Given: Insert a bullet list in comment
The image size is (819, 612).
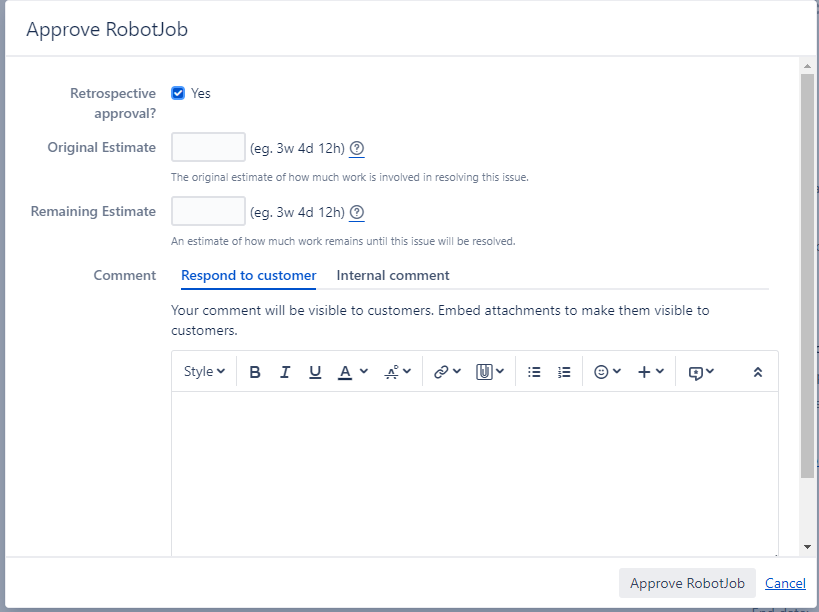Looking at the screenshot, I should point(534,372).
